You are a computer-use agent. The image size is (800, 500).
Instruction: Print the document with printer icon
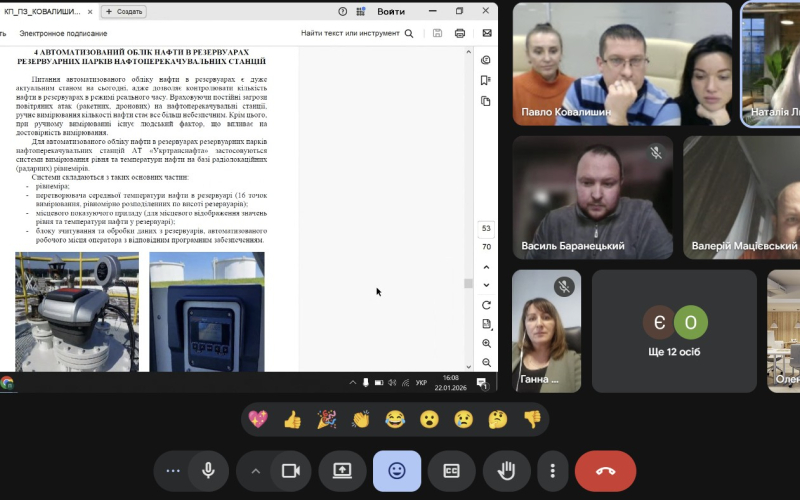point(460,33)
